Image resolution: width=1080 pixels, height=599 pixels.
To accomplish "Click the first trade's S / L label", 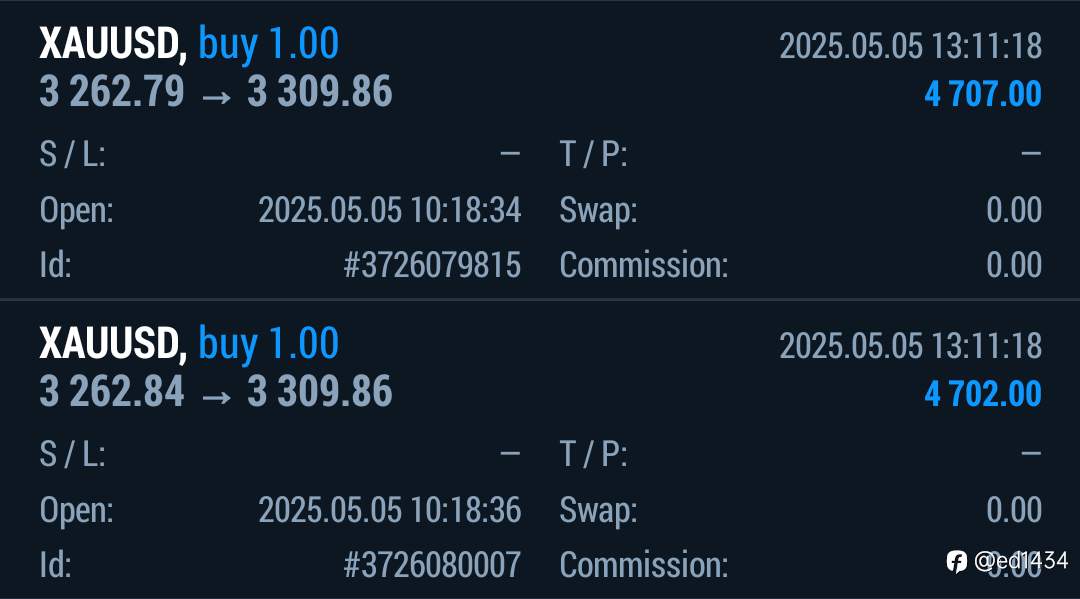I will (72, 154).
